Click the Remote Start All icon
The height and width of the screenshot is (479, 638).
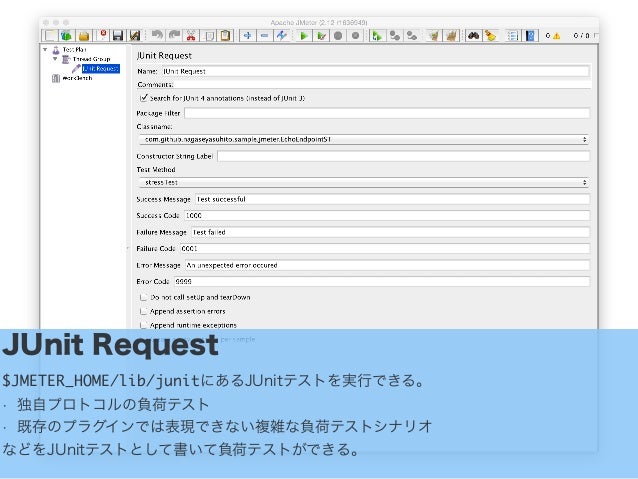[377, 36]
